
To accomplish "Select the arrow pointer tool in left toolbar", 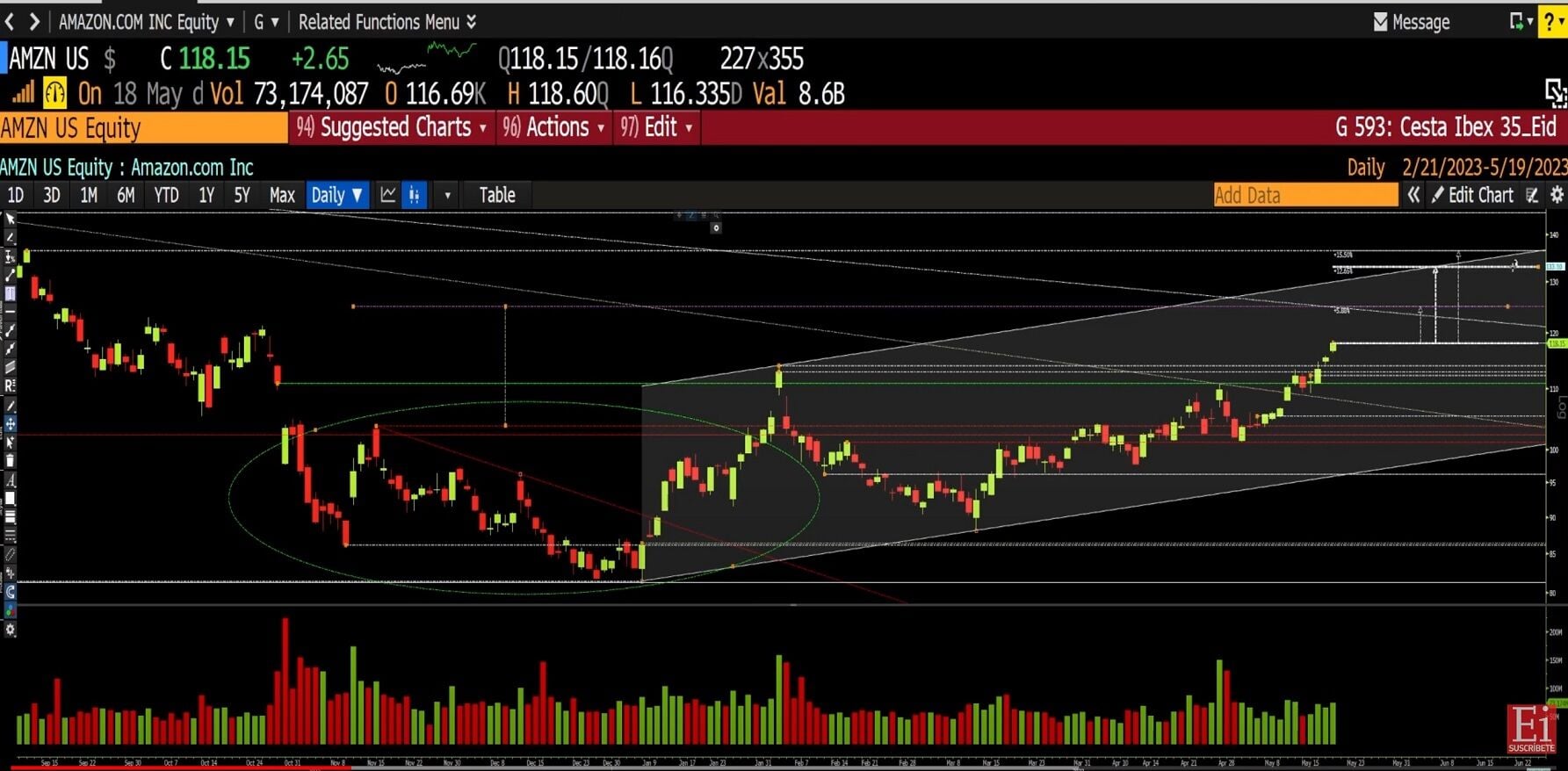I will (x=10, y=219).
